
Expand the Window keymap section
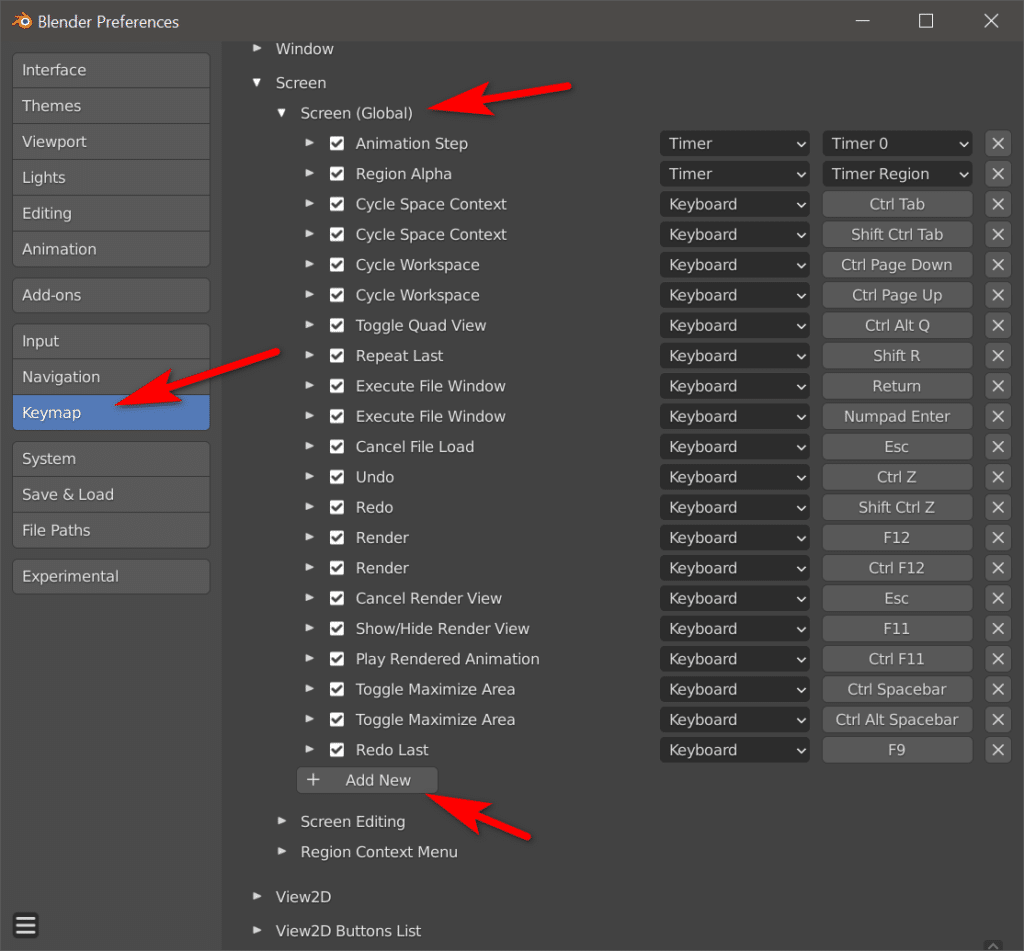click(x=257, y=48)
